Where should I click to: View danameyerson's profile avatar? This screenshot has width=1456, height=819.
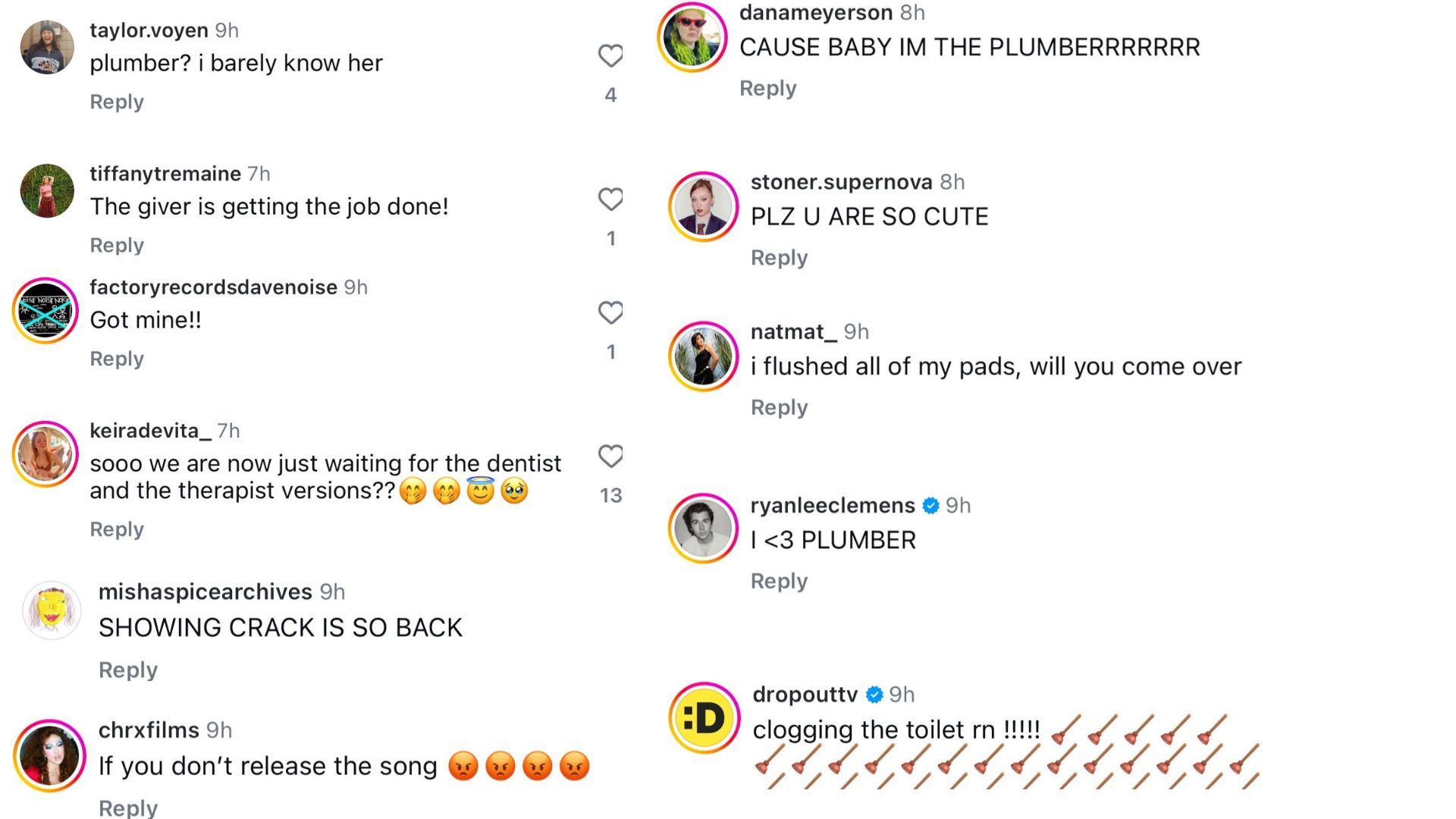(x=692, y=36)
